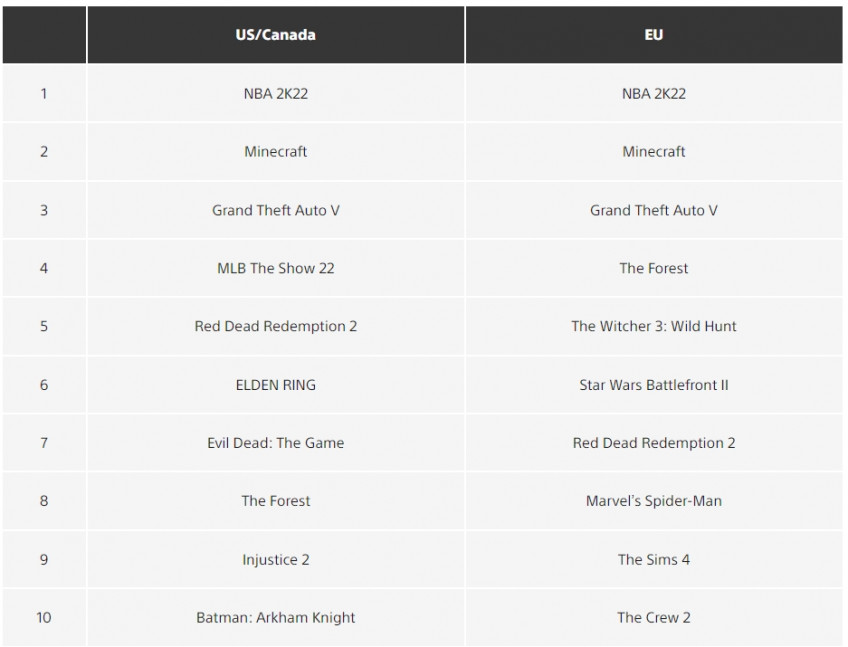
Task: Click the rank number 10 cell
Action: point(44,617)
